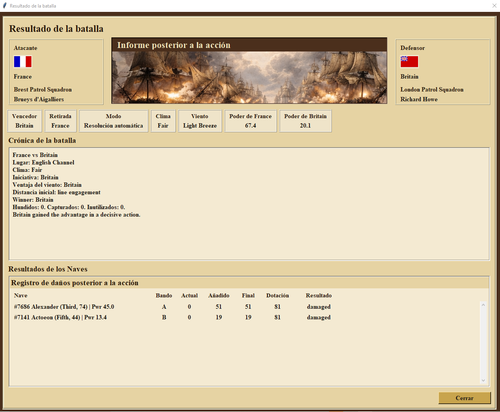The image size is (500, 412).
Task: Click the France flag icon
Action: [23, 62]
